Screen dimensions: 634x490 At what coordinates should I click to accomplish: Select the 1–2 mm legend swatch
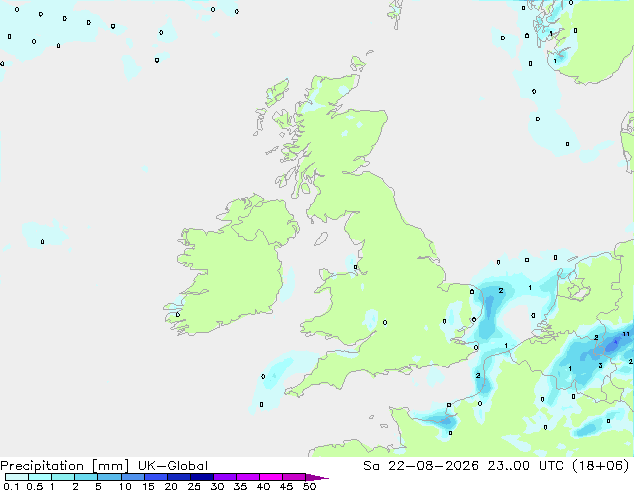[x=63, y=477]
